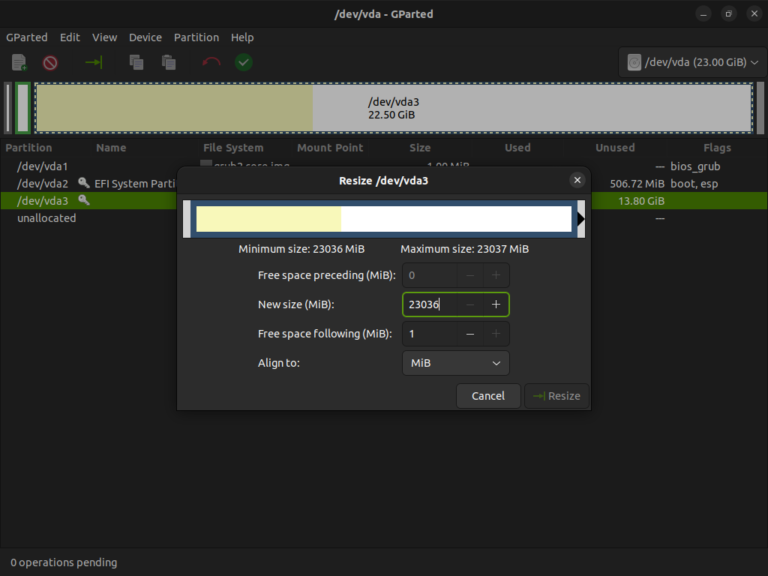This screenshot has height=576, width=768.
Task: Open the View menu
Action: coord(104,37)
